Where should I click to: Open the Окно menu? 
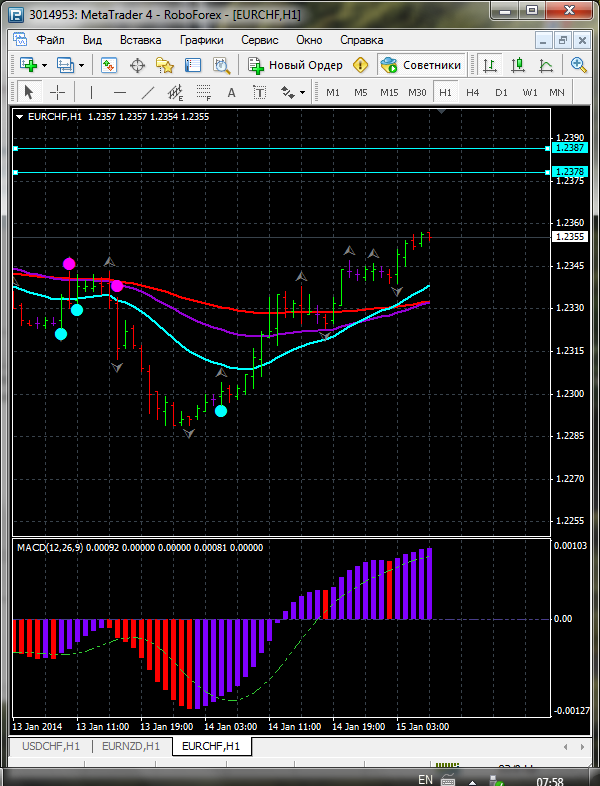309,40
